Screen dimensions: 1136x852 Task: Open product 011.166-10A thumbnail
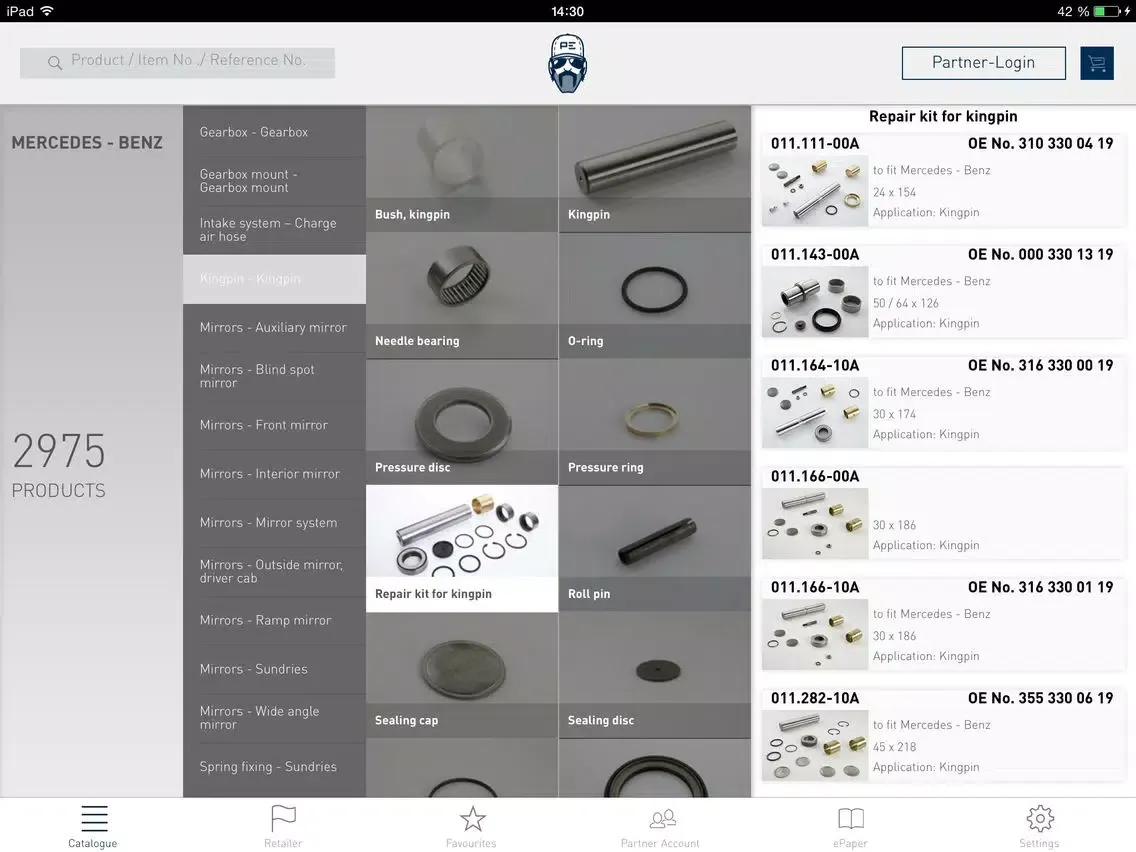pos(815,634)
